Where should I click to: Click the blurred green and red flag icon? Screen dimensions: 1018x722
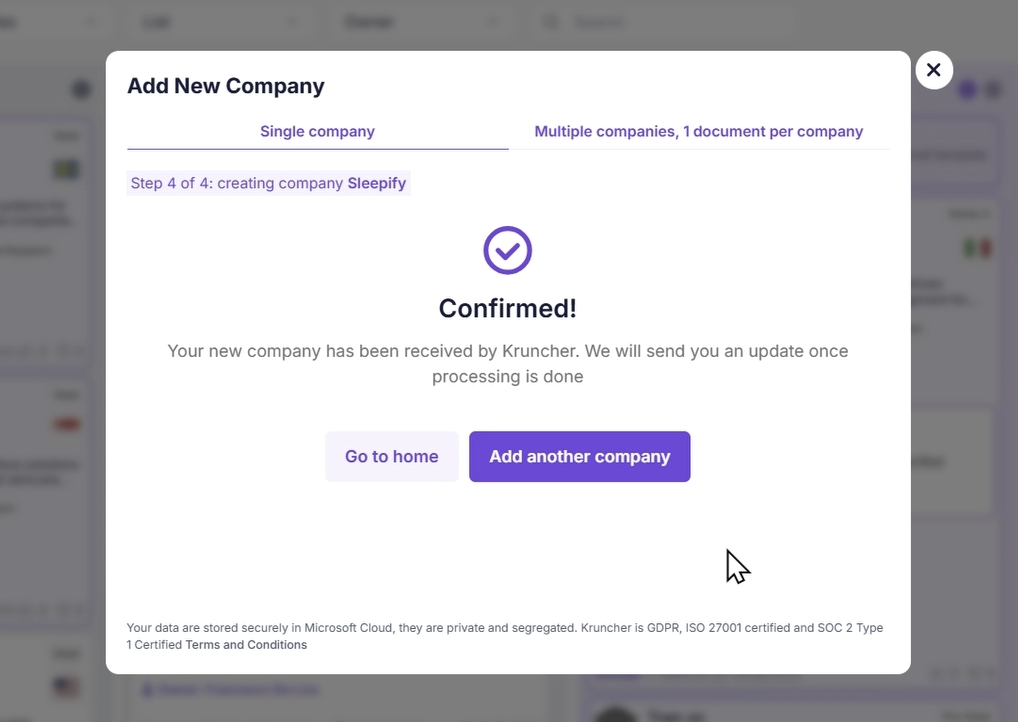click(978, 248)
